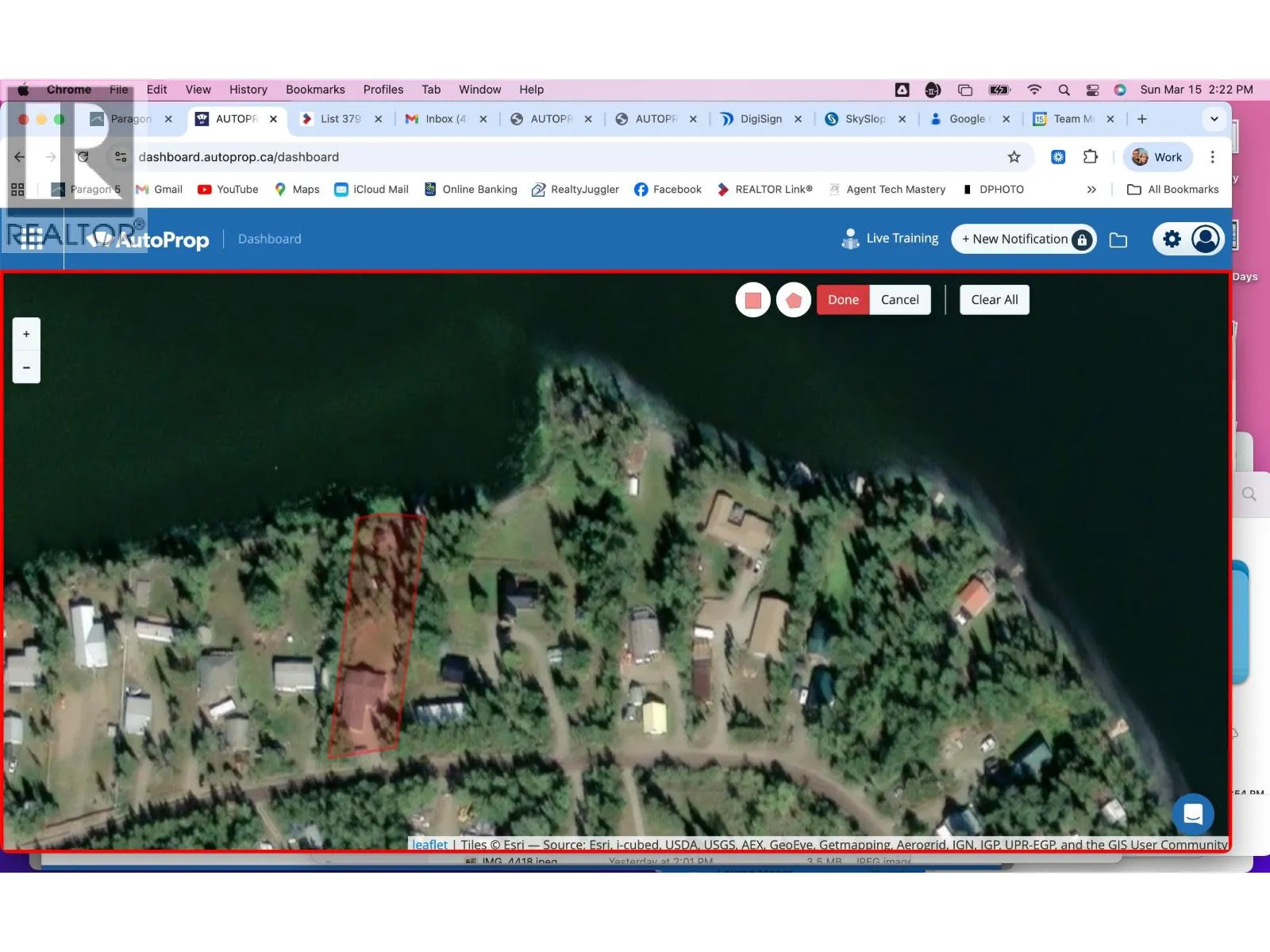Screen dimensions: 1270x952
Task: Open the chat support bubble
Action: 1192,814
